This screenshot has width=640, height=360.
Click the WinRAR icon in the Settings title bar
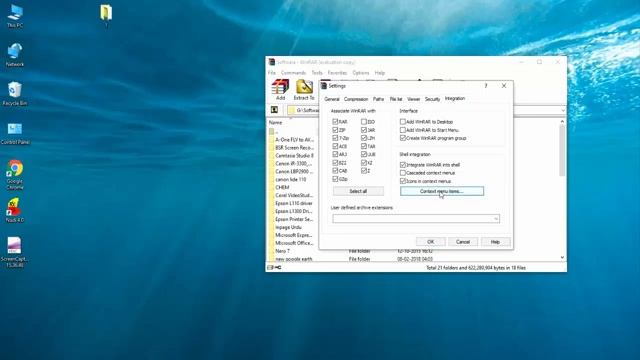pos(324,86)
